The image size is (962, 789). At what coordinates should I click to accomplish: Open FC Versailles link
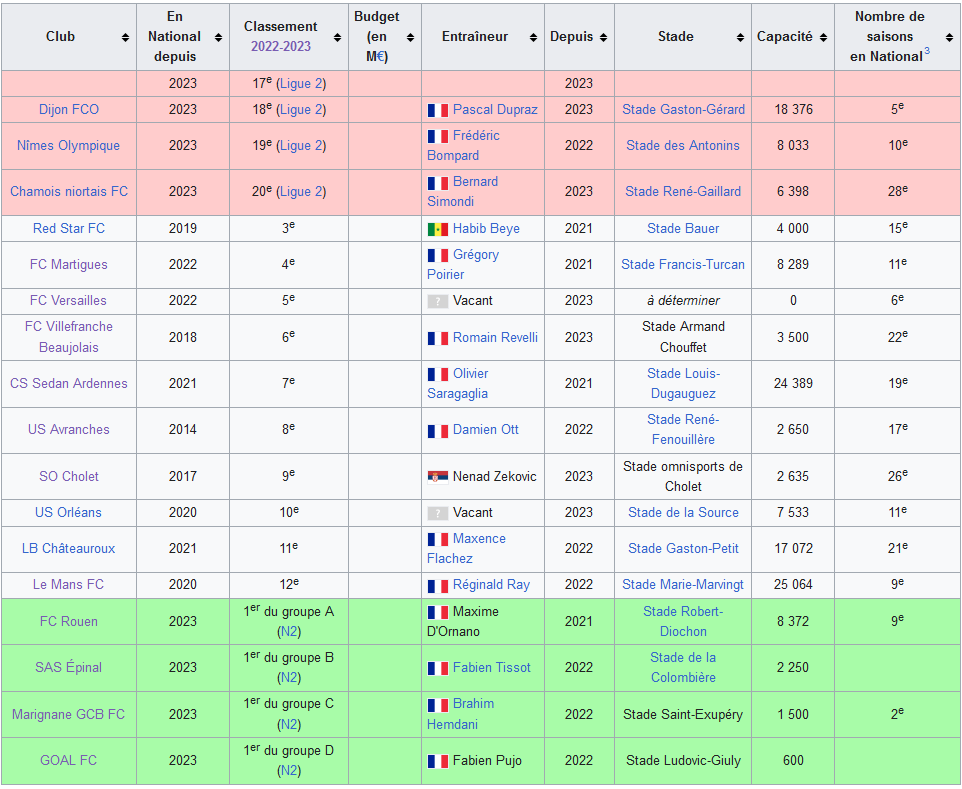pos(68,301)
